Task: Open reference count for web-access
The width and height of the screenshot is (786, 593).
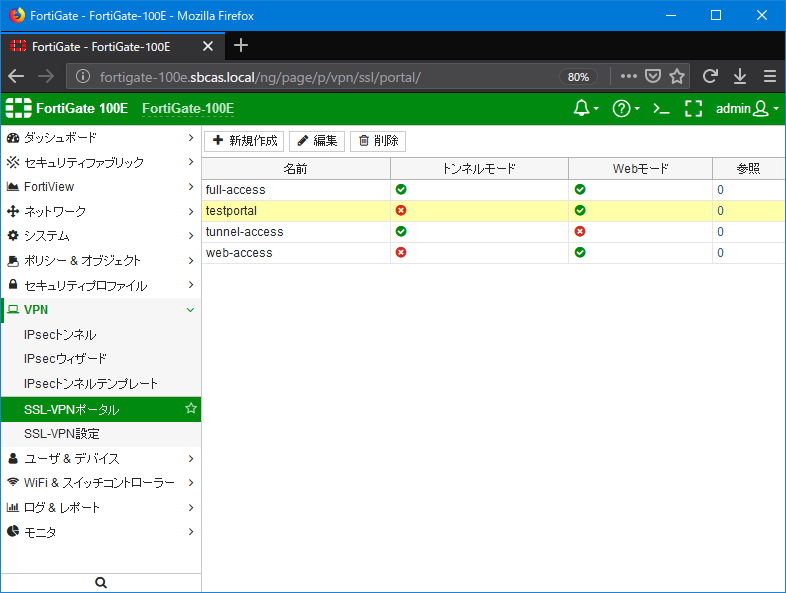Action: [720, 253]
